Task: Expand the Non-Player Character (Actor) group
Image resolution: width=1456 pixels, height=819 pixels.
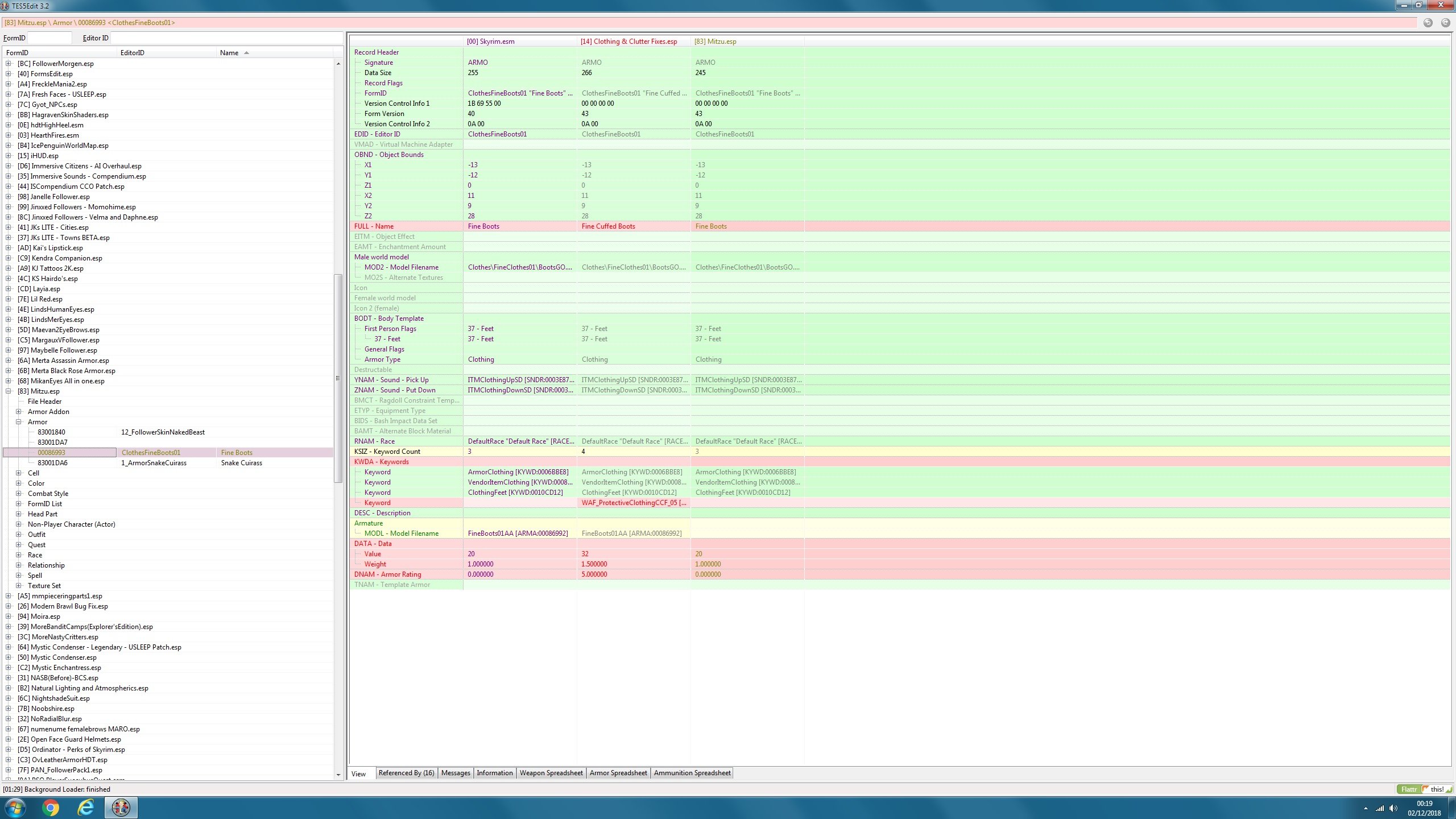Action: (19, 524)
